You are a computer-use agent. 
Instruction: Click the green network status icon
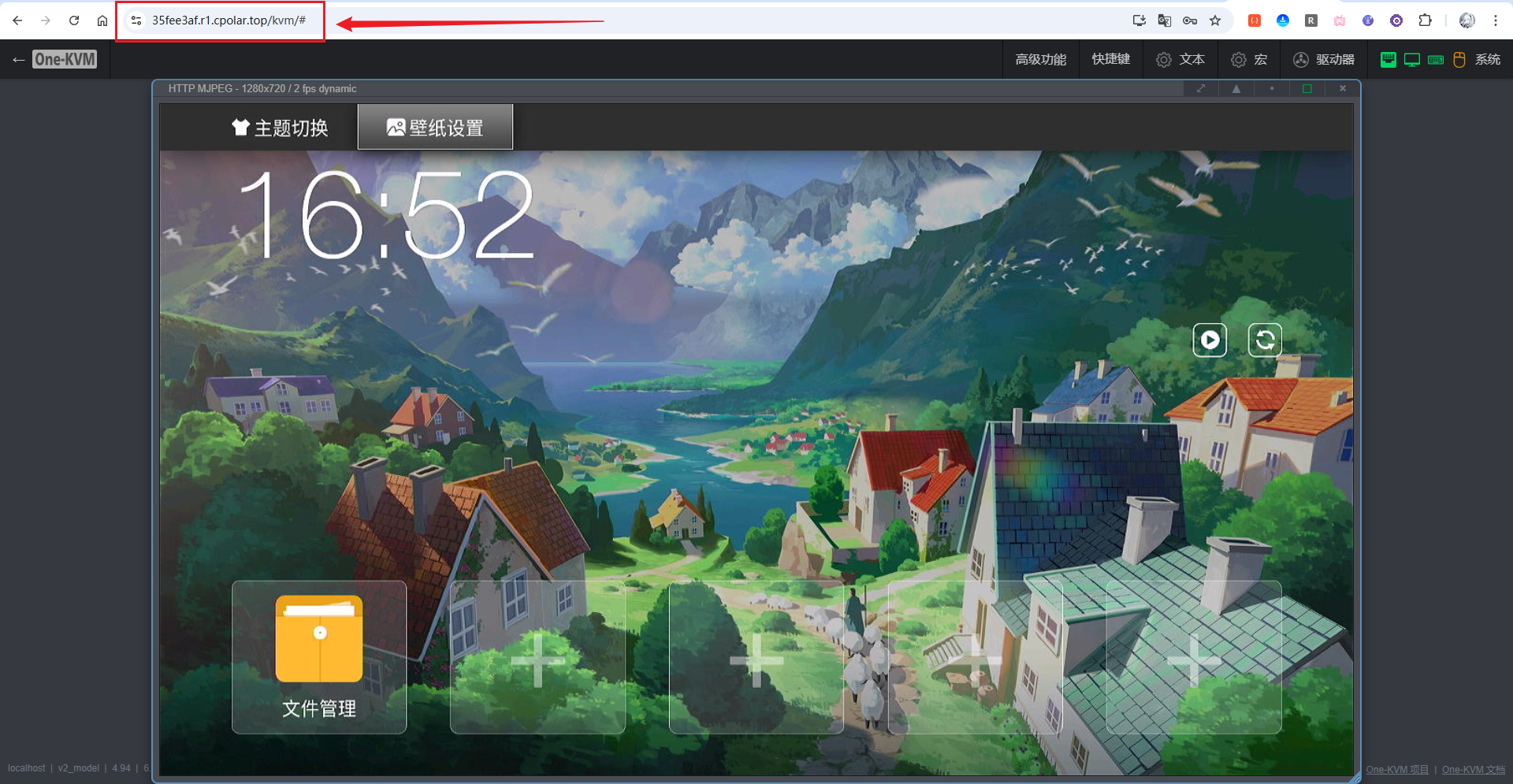1388,59
